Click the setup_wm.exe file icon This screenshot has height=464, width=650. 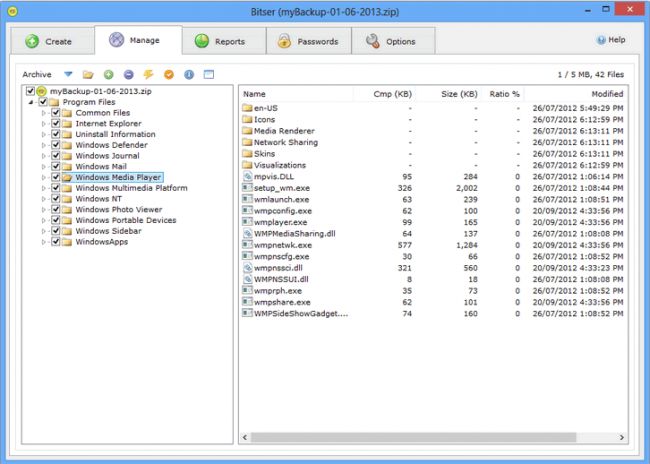pos(247,188)
